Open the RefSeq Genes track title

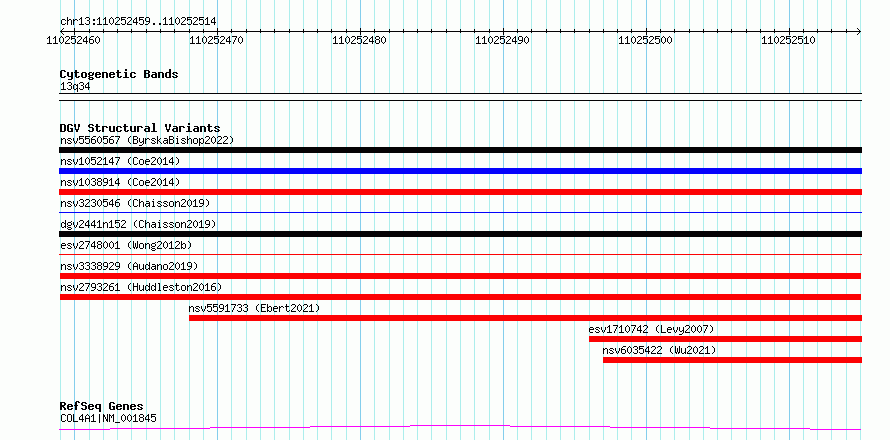pos(102,407)
